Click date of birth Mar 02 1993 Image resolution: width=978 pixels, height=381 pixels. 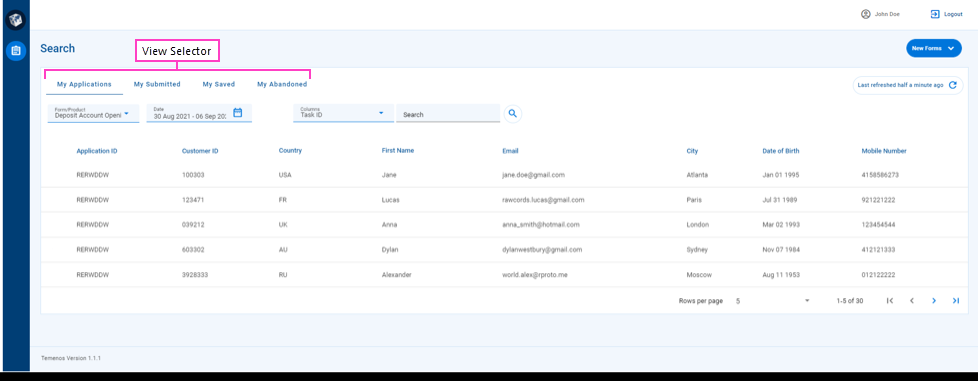(x=781, y=224)
